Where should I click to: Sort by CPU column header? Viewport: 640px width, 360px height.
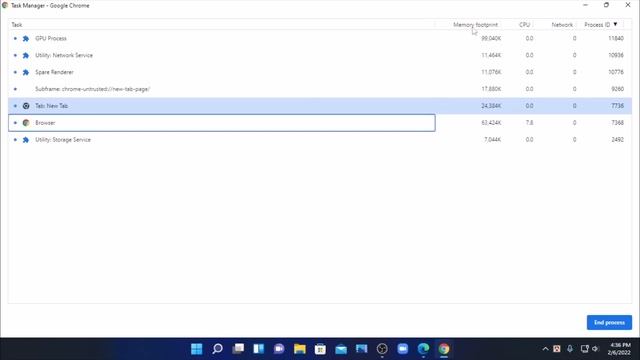coord(524,25)
